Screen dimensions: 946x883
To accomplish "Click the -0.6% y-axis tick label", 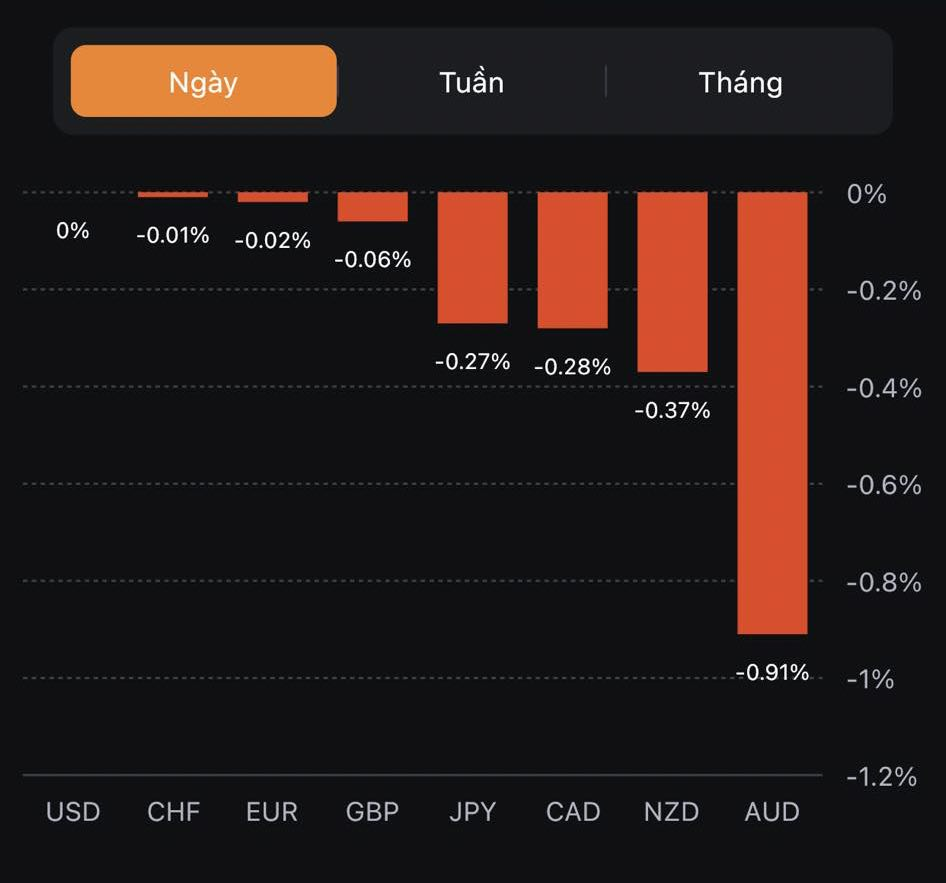I will (x=883, y=485).
